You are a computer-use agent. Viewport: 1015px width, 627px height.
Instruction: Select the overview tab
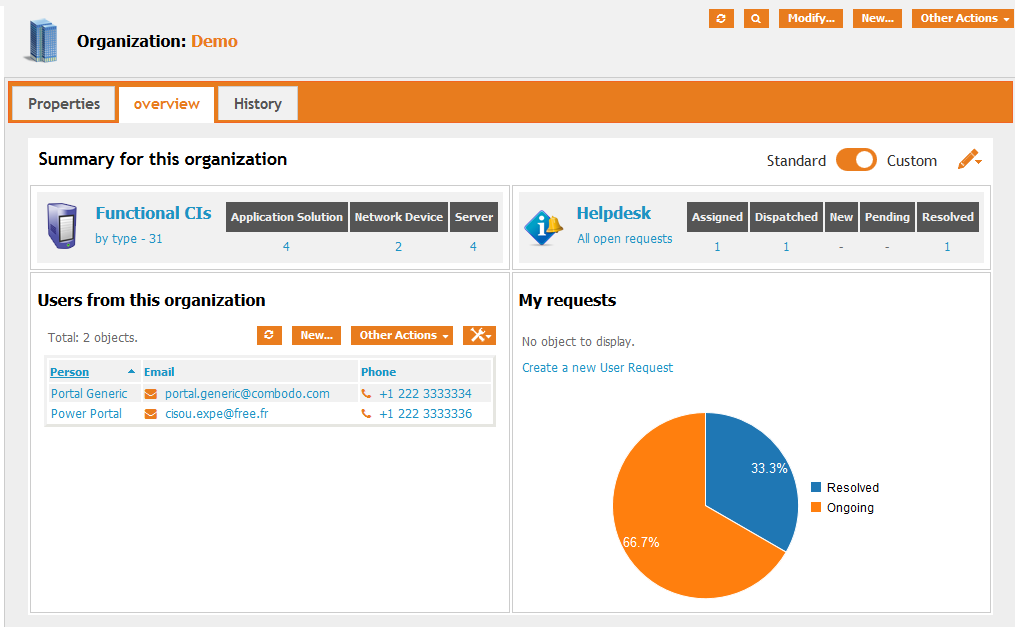167,104
